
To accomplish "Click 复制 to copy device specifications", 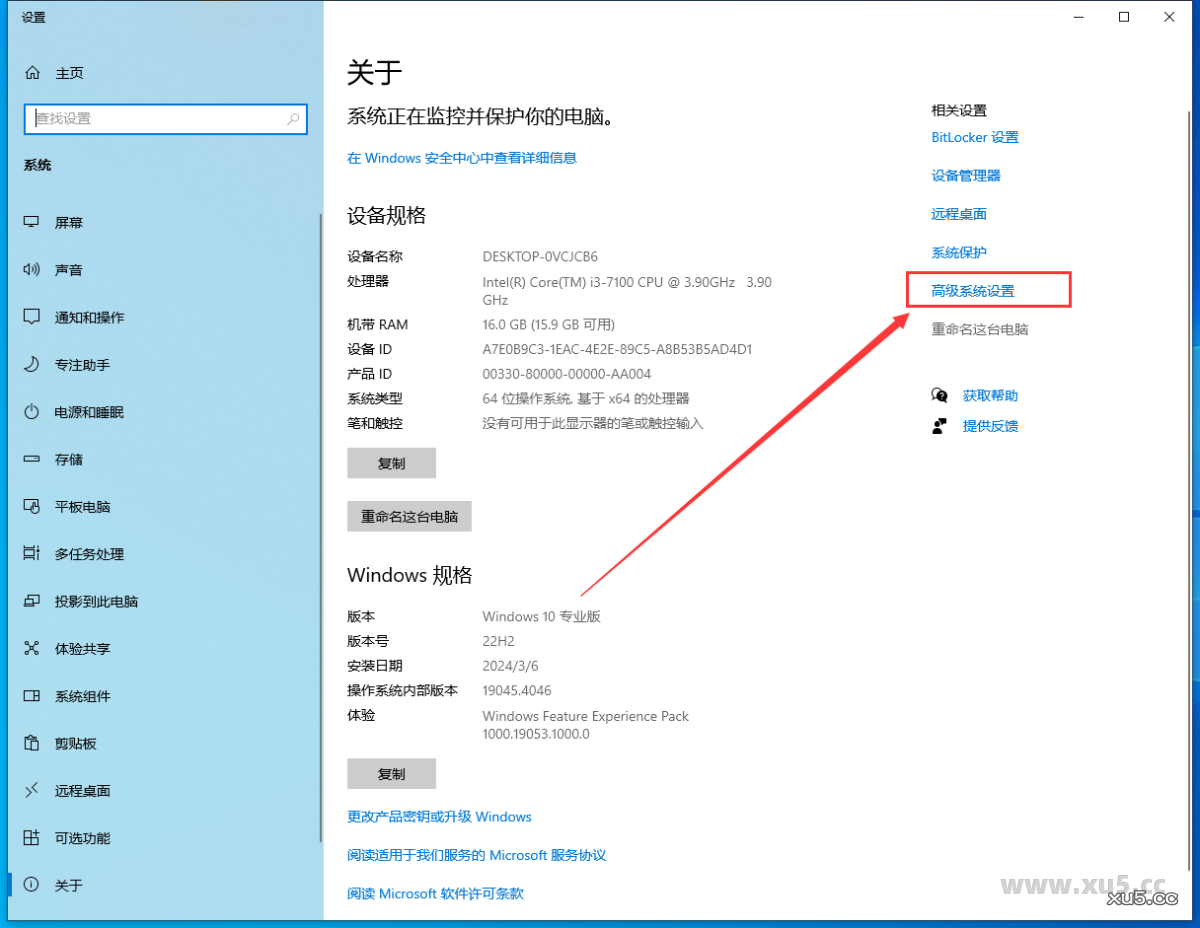I will pyautogui.click(x=391, y=462).
